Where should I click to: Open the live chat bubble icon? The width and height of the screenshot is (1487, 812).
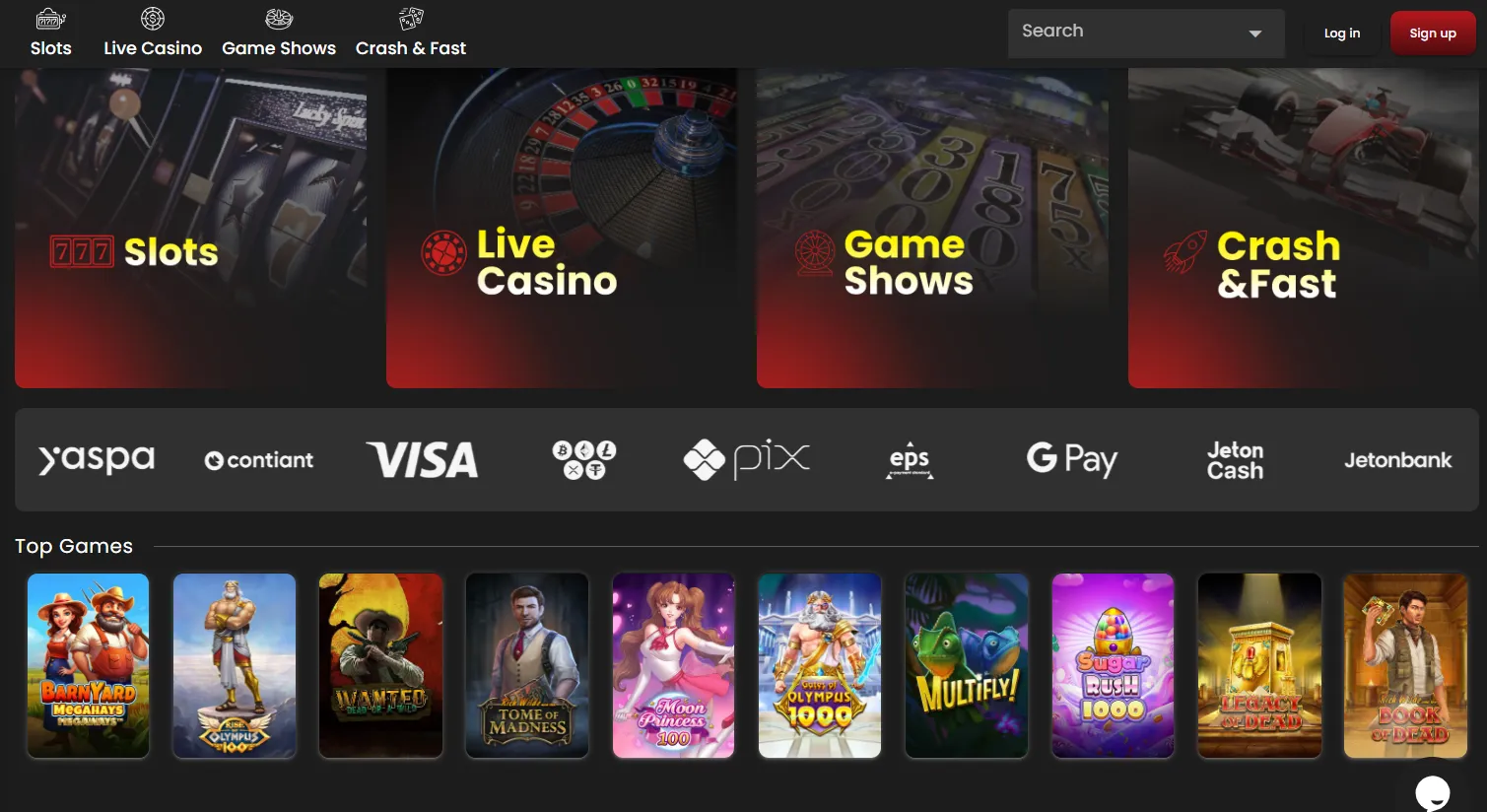pos(1432,792)
